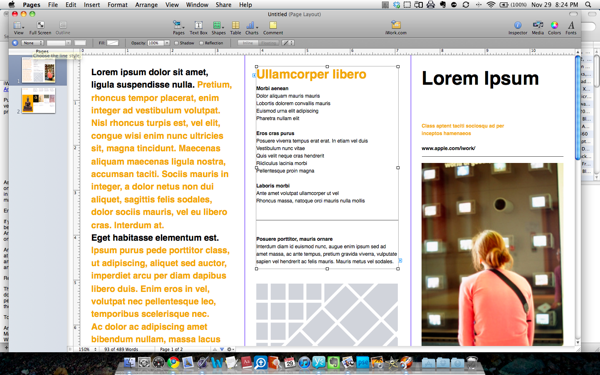Open the Arrange menu
This screenshot has width=600, height=375.
coord(146,5)
